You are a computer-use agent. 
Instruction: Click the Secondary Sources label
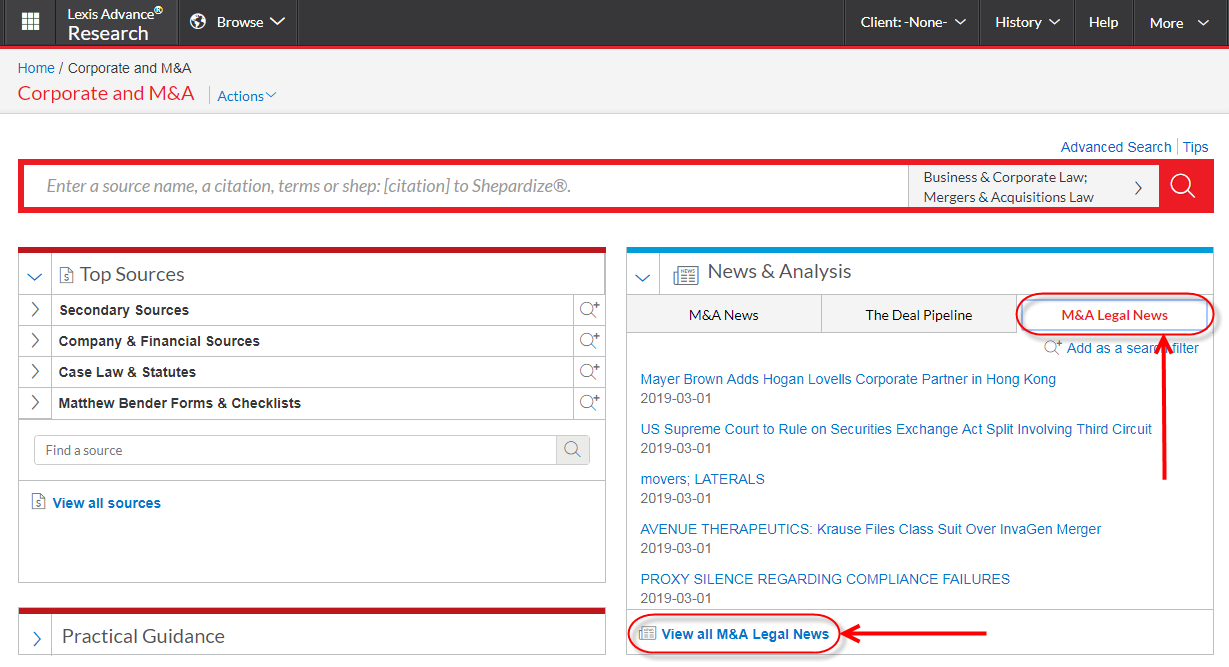pyautogui.click(x=124, y=310)
